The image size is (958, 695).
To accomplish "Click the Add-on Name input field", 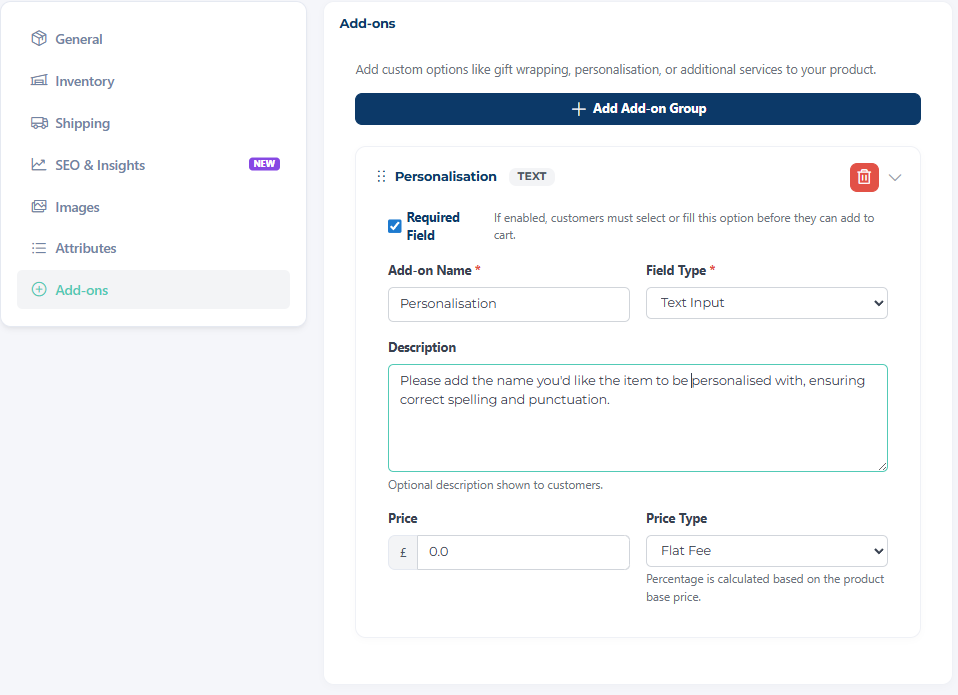I will point(508,304).
